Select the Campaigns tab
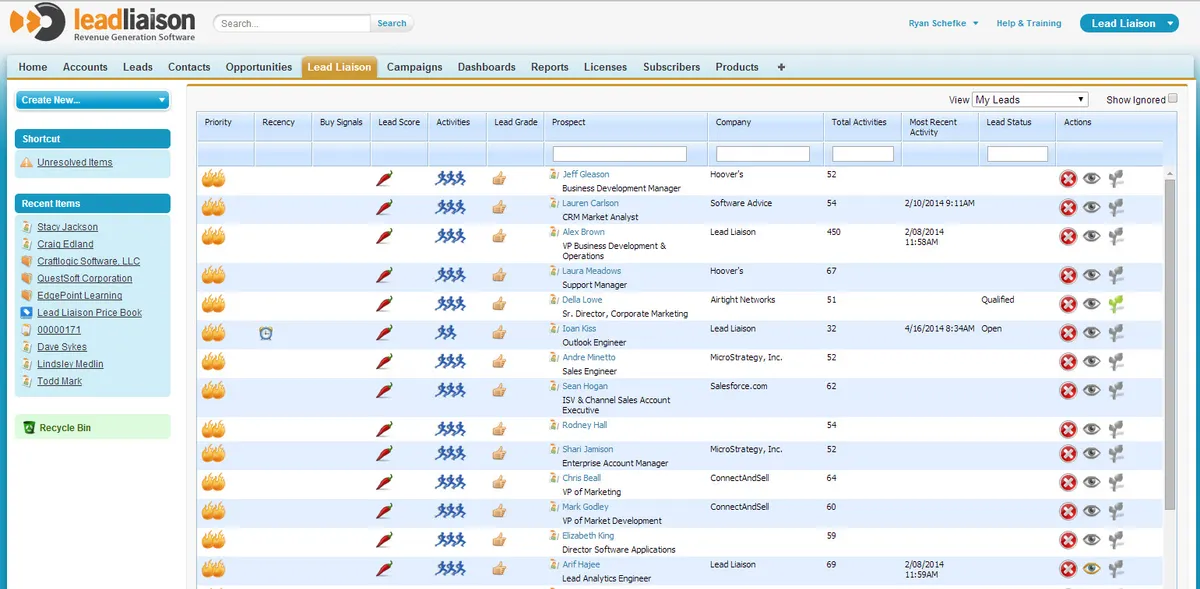Image resolution: width=1200 pixels, height=589 pixels. click(414, 67)
